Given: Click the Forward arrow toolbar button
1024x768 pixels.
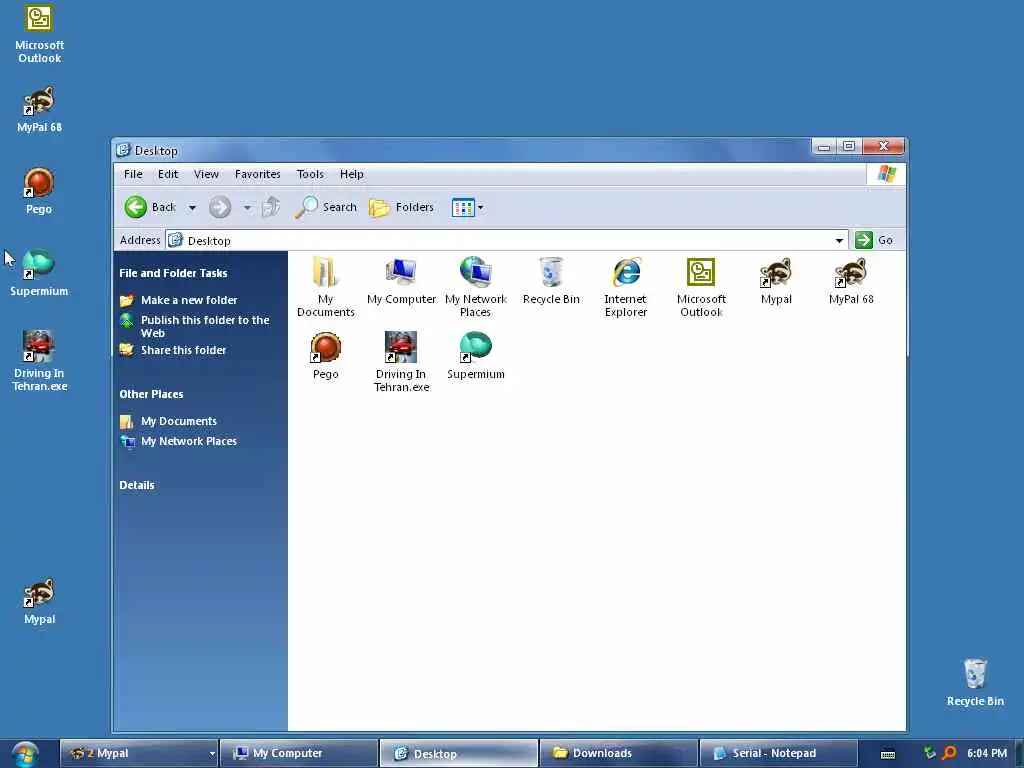Looking at the screenshot, I should tap(220, 208).
